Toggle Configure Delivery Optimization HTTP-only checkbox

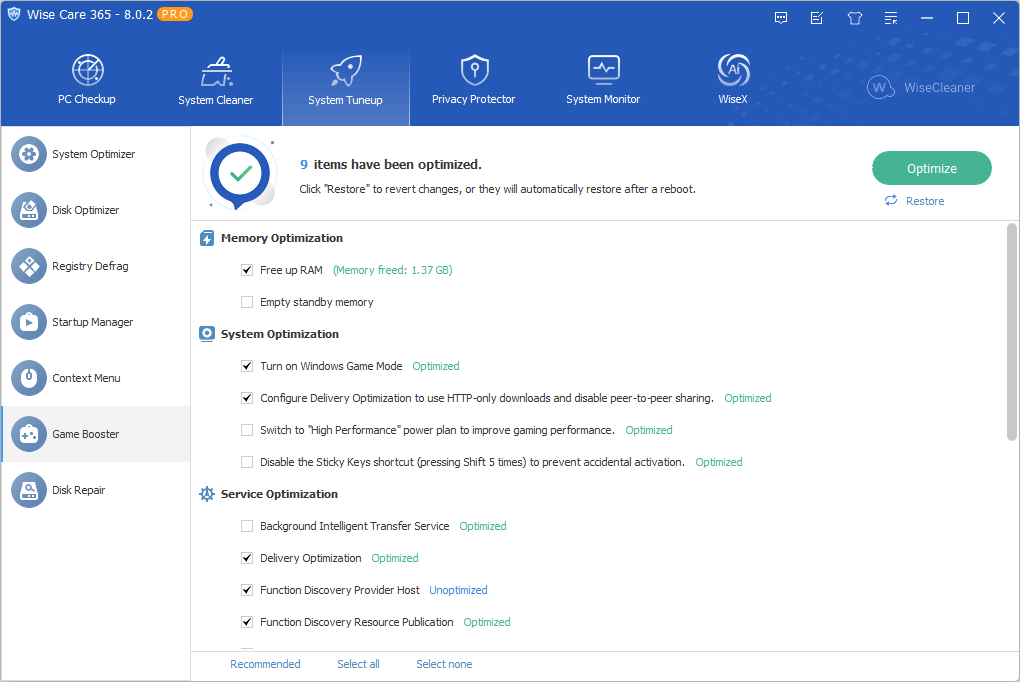point(247,398)
